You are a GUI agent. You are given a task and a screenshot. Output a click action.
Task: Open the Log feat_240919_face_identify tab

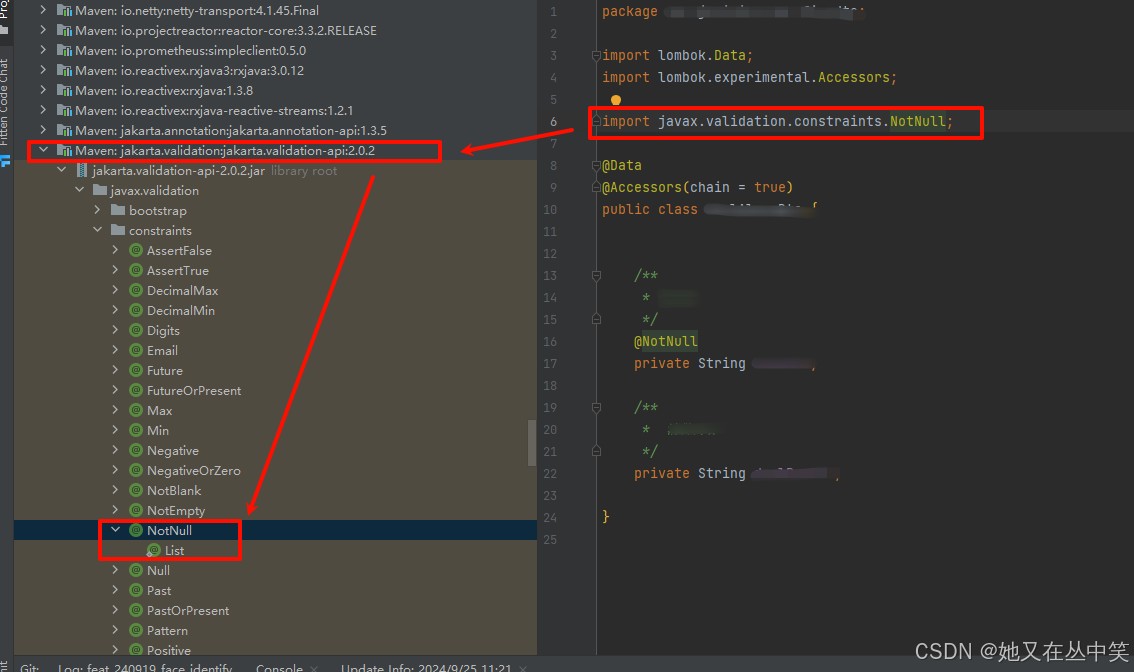point(145,667)
